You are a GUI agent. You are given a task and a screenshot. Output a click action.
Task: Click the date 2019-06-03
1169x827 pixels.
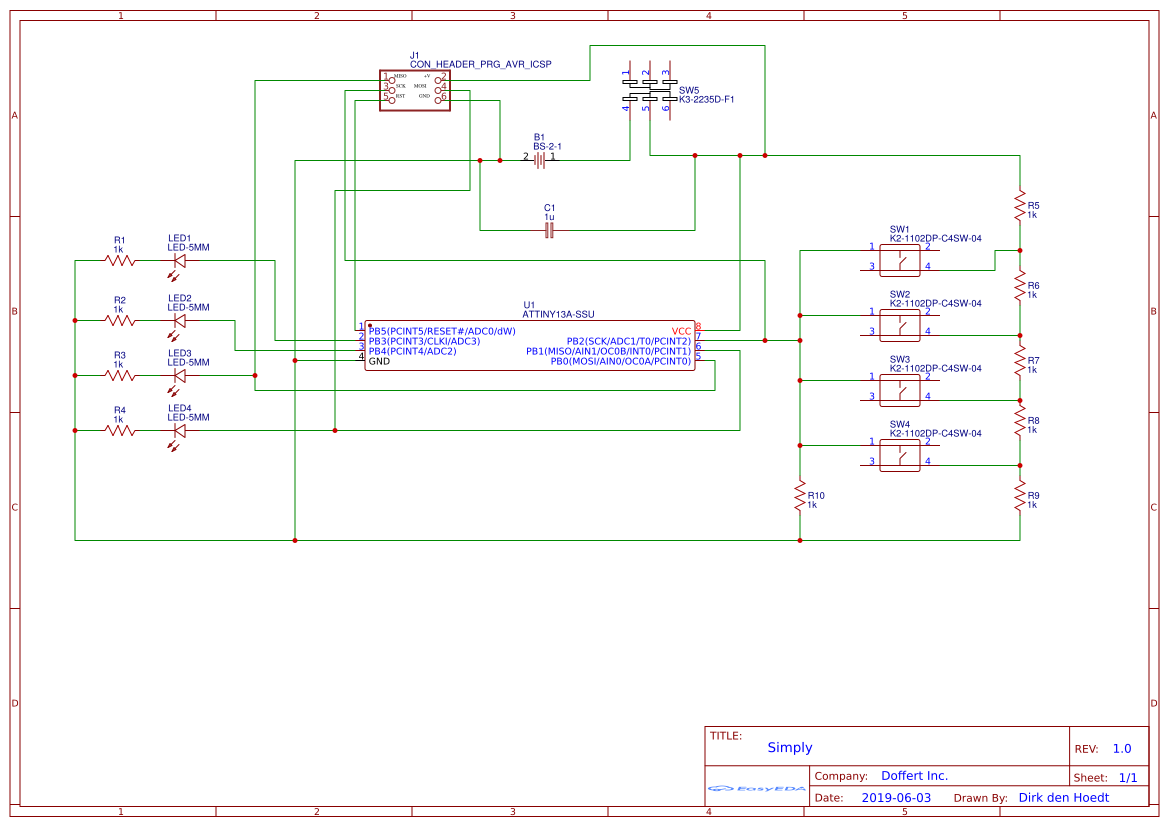pos(896,798)
